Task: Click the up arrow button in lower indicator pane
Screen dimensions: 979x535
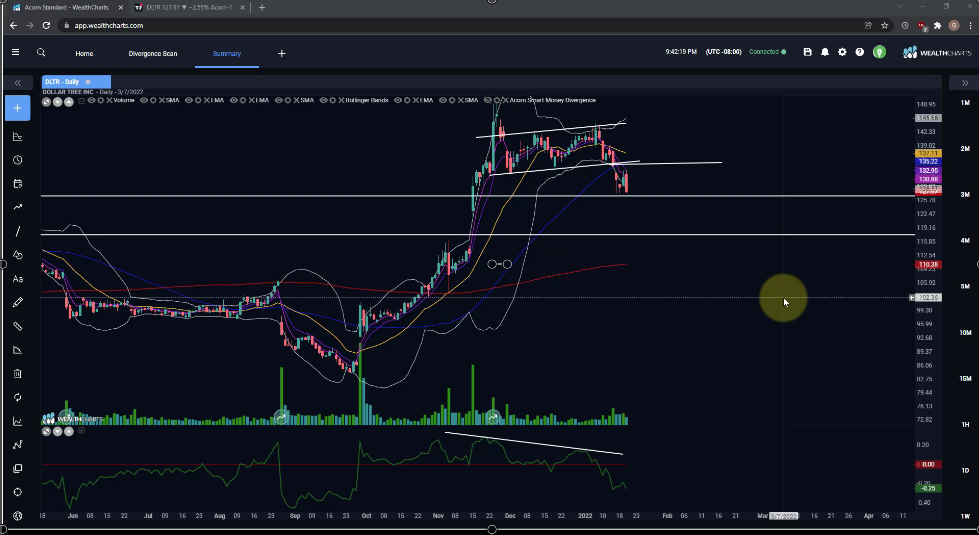Action: point(69,431)
